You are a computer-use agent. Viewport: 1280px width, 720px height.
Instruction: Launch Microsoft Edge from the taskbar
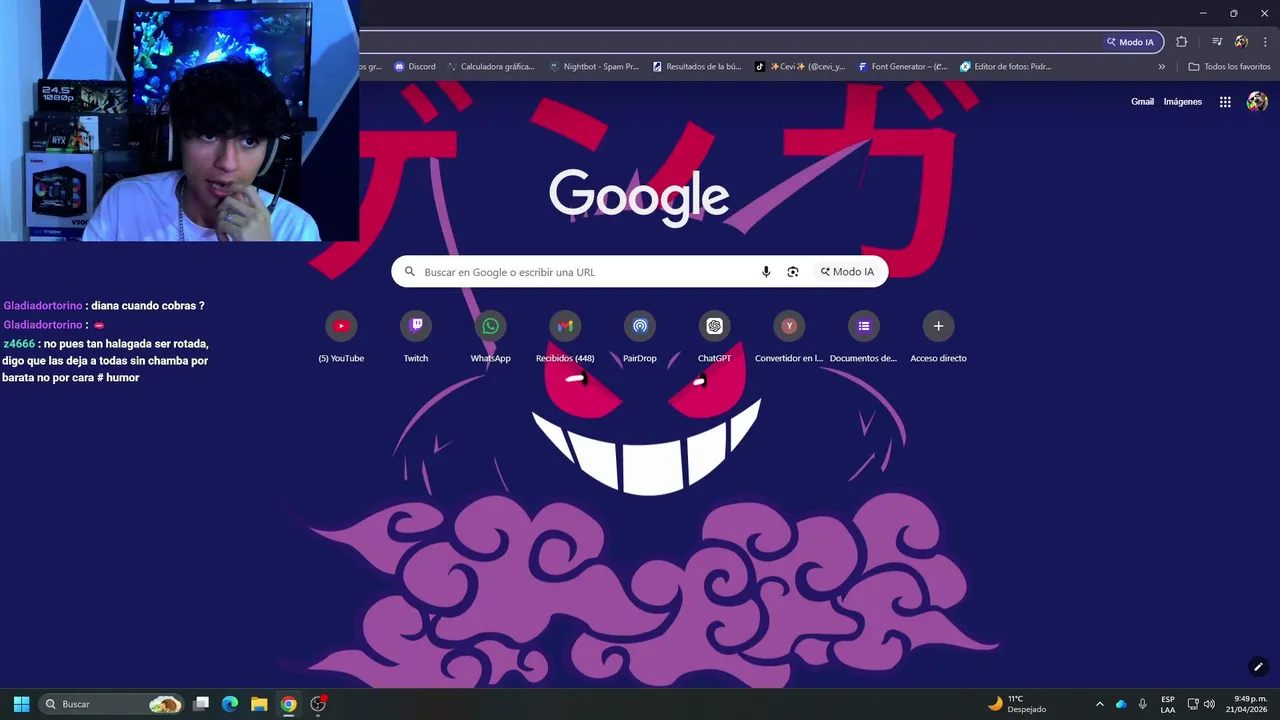(230, 704)
